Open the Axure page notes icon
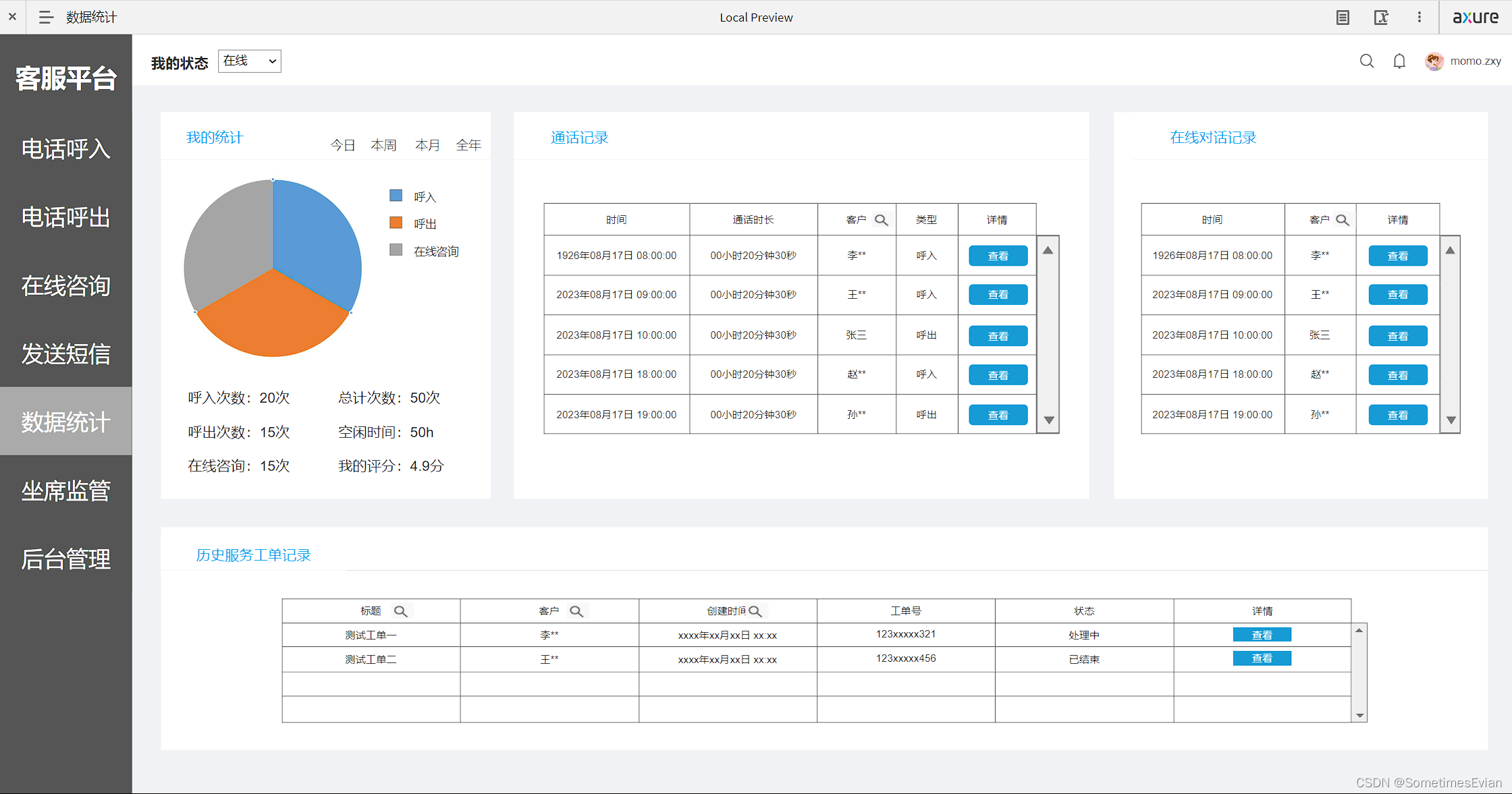Image resolution: width=1512 pixels, height=794 pixels. point(1343,18)
